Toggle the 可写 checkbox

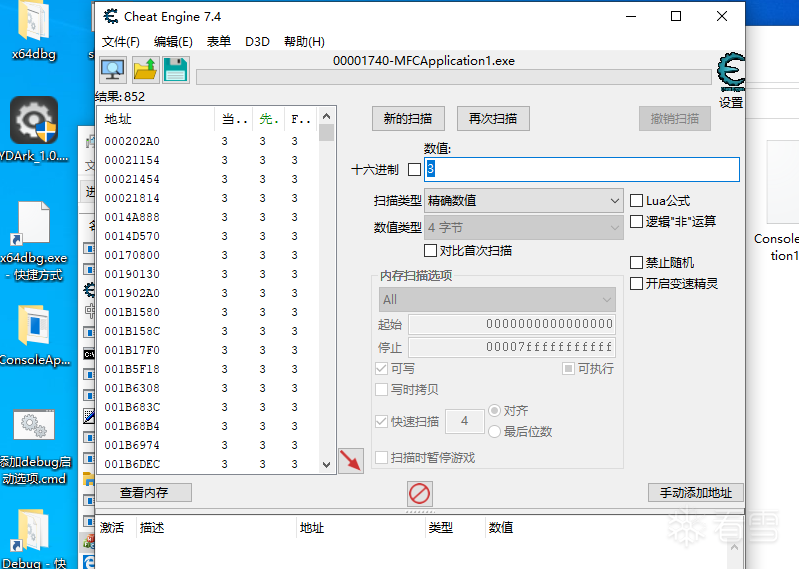point(381,369)
